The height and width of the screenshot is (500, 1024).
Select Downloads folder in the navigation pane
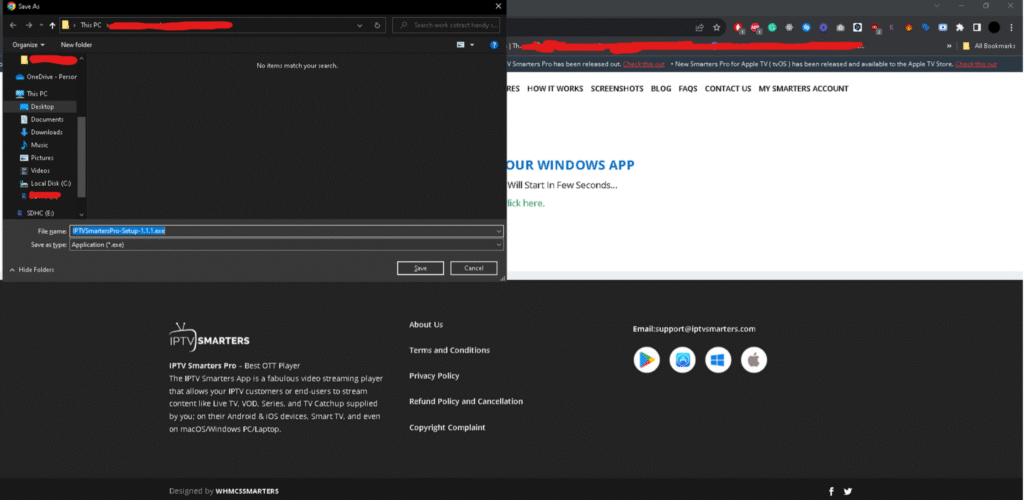click(46, 132)
